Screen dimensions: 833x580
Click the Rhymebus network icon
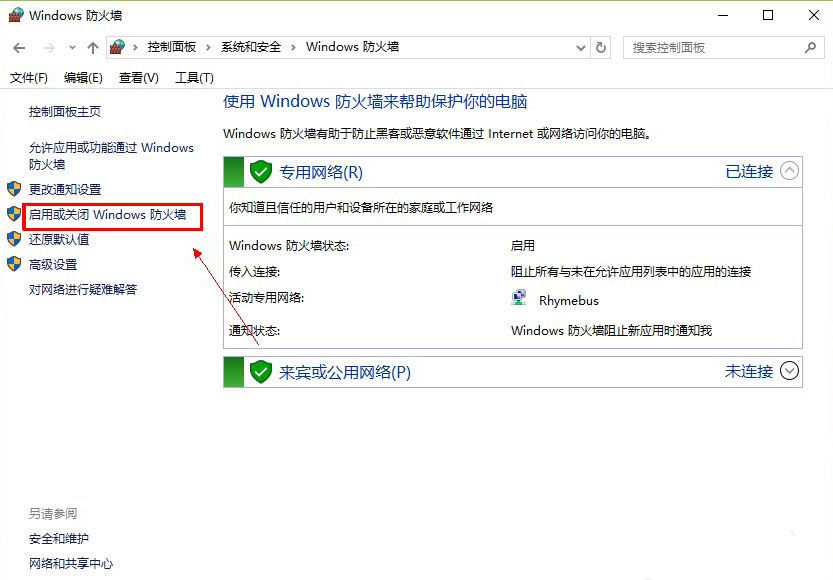pos(518,298)
